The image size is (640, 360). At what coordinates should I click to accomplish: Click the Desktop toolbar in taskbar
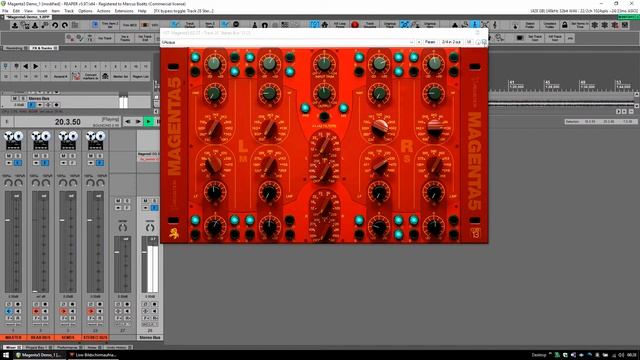tap(539, 355)
